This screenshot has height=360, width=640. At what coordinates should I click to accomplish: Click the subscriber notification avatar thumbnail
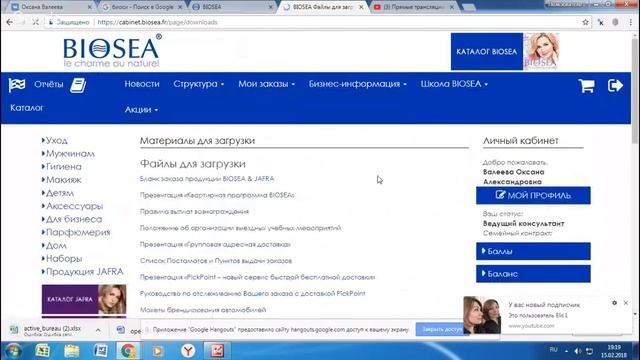click(482, 315)
